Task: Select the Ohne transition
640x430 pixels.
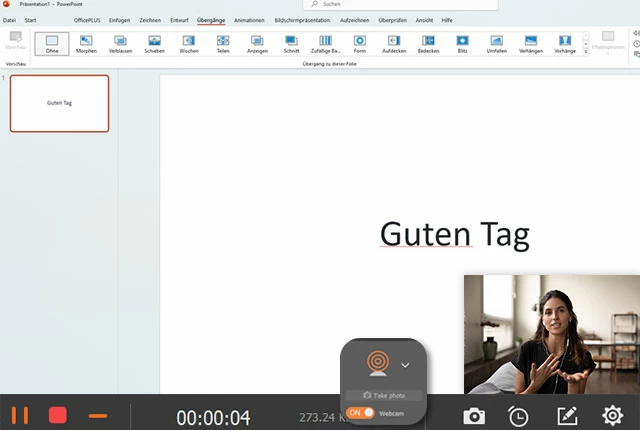Action: (52, 44)
